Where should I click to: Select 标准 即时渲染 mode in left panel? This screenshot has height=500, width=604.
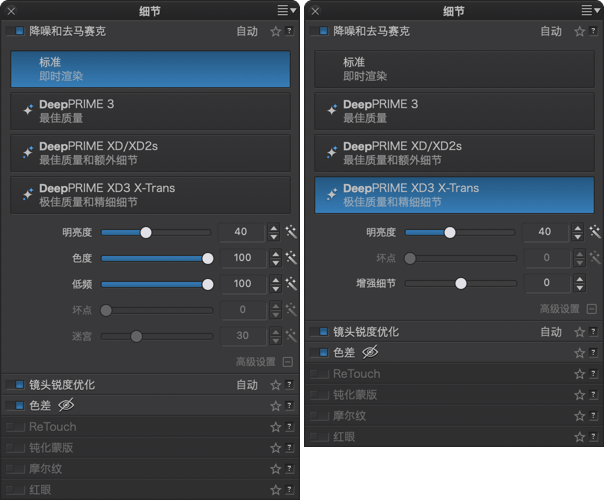pos(150,69)
